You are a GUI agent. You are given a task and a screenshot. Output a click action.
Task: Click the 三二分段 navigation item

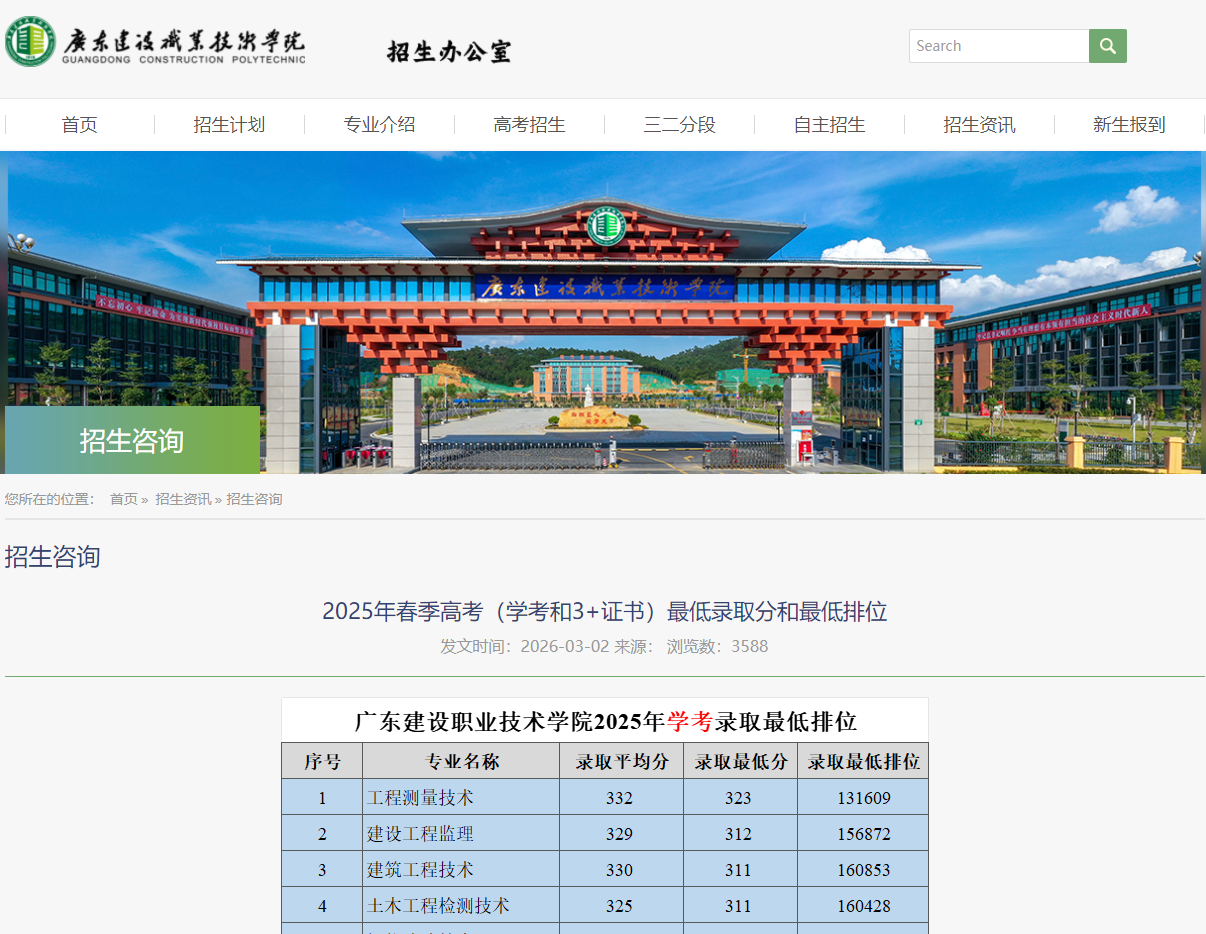(x=679, y=125)
